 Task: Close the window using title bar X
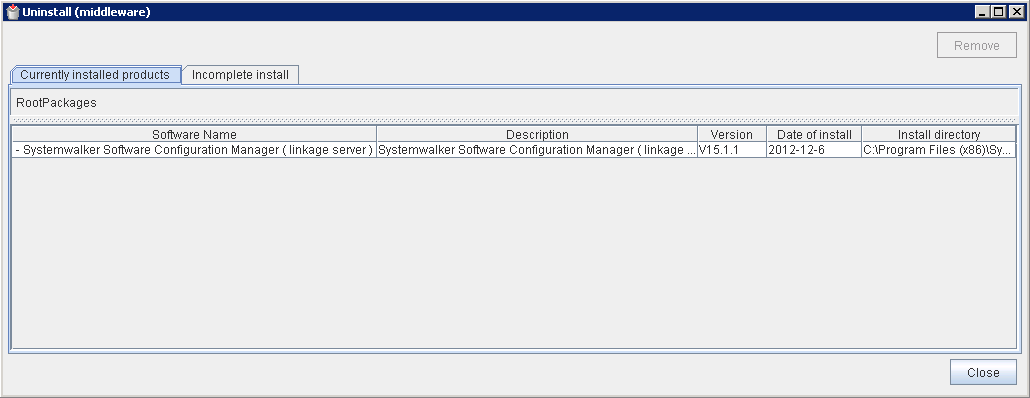coord(1016,11)
